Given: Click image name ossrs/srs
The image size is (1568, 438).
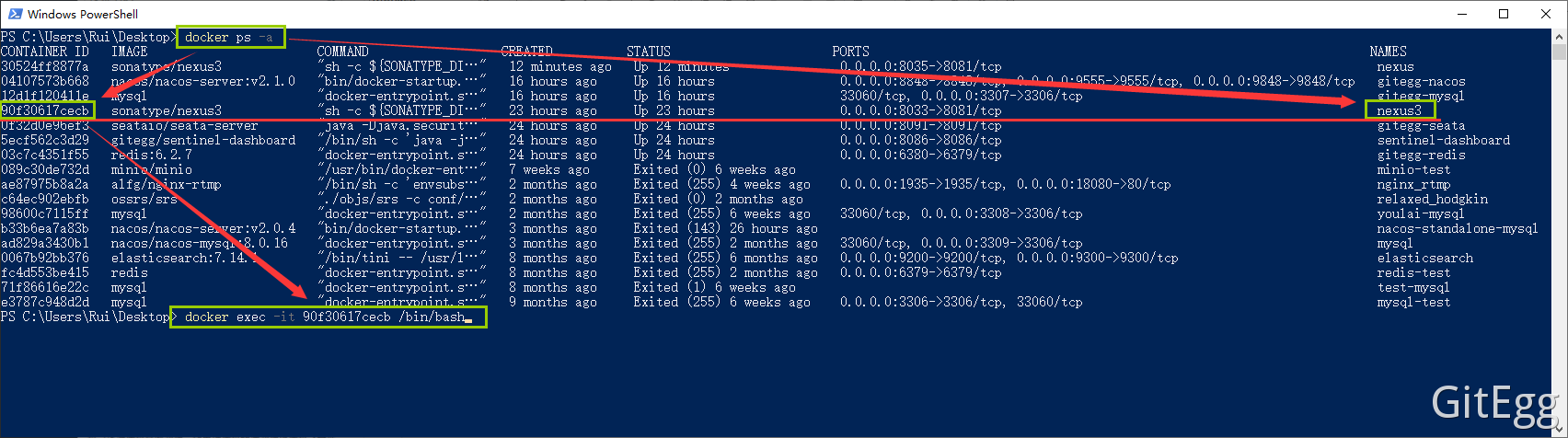Looking at the screenshot, I should 144,199.
